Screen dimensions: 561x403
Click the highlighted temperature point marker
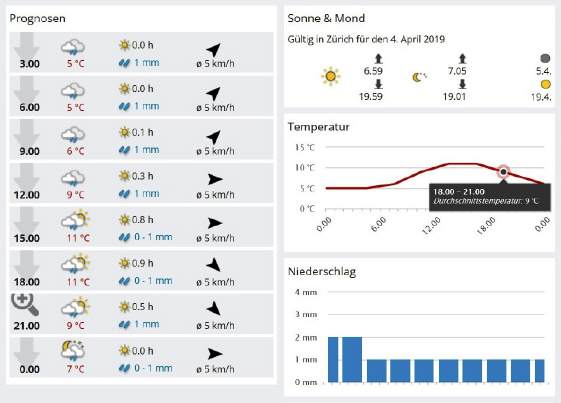coord(503,172)
